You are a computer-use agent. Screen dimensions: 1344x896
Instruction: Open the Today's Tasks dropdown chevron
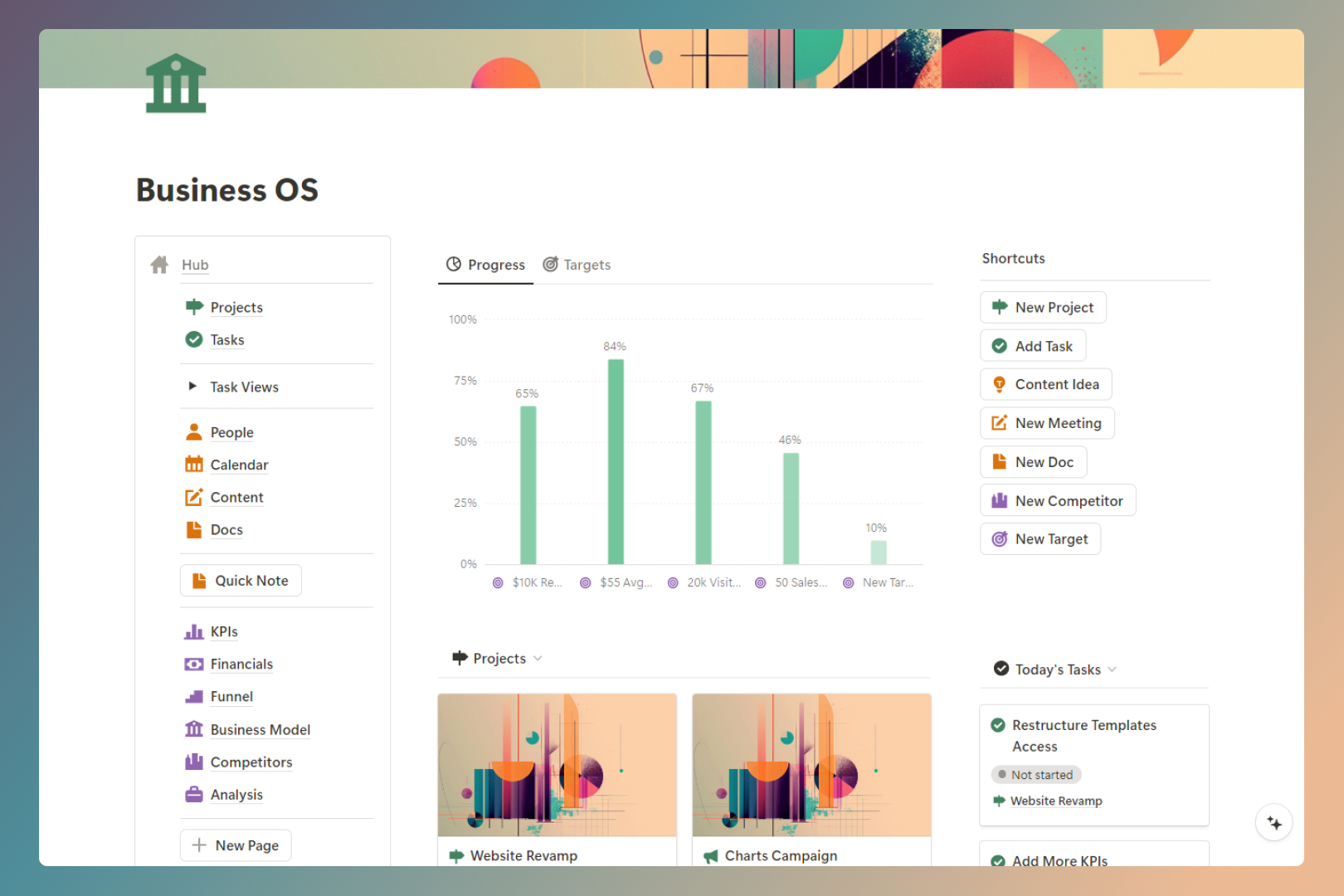[x=1112, y=670]
